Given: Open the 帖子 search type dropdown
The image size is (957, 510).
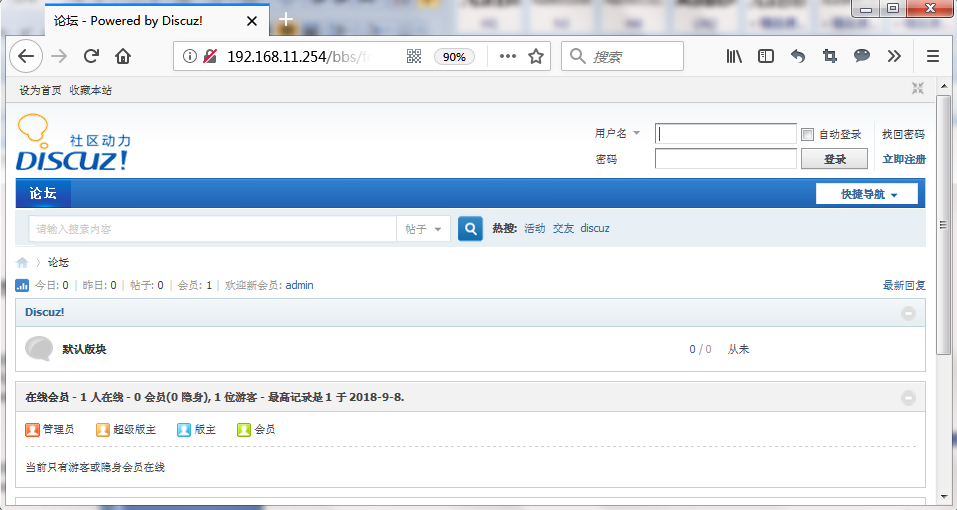Looking at the screenshot, I should [x=423, y=229].
